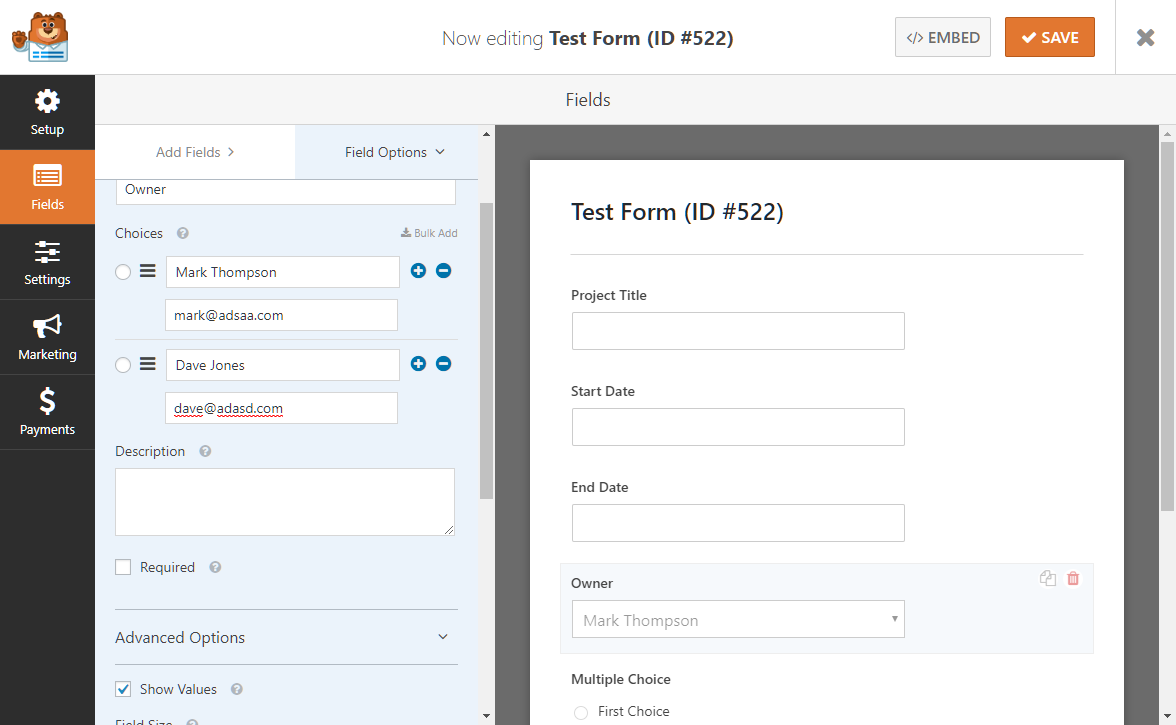Image resolution: width=1176 pixels, height=725 pixels.
Task: Open the Setup panel in the sidebar
Action: pos(47,112)
